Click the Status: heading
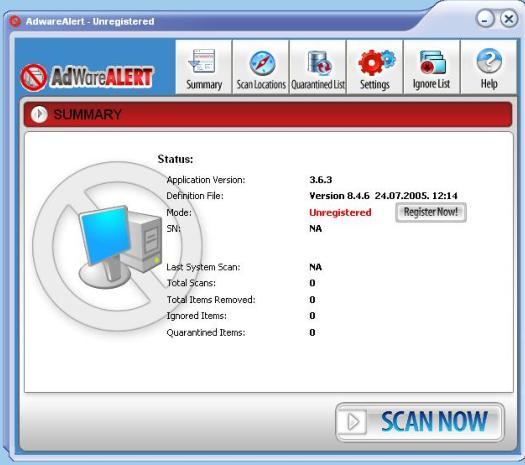This screenshot has height=465, width=525. 175,159
